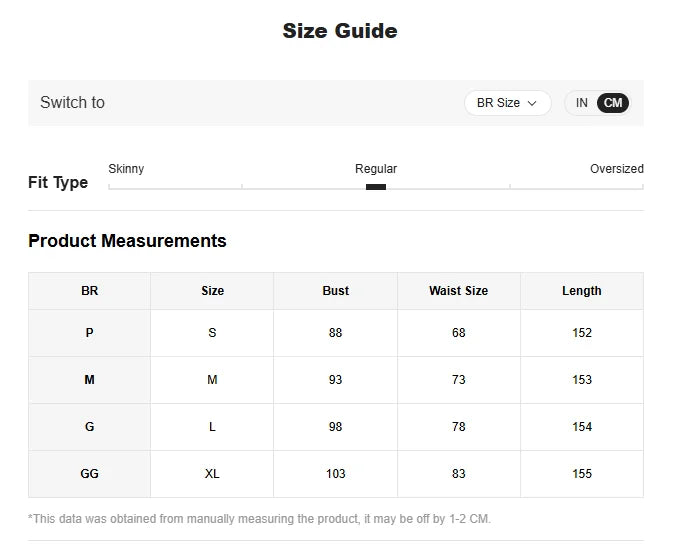Click the Size column header
The height and width of the screenshot is (554, 673).
(x=212, y=291)
